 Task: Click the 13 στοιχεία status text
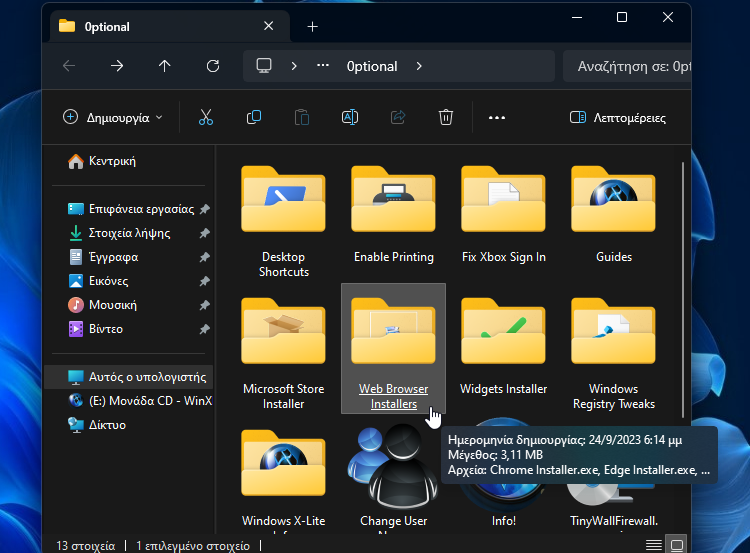click(86, 545)
